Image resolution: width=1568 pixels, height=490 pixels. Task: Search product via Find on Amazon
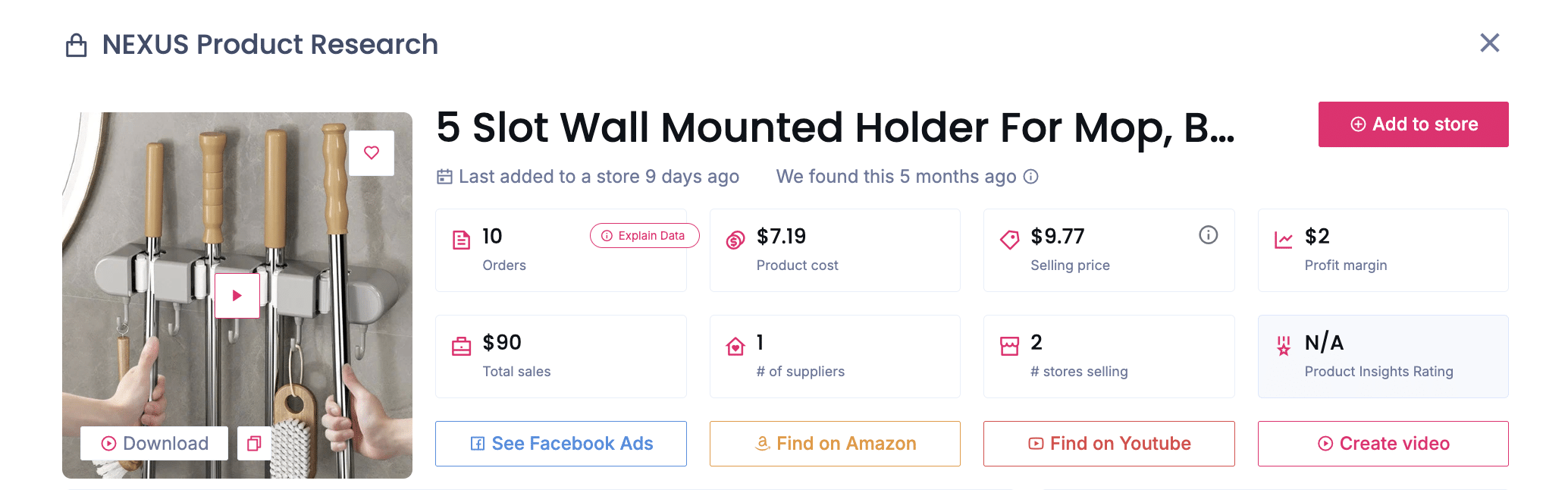coord(835,444)
